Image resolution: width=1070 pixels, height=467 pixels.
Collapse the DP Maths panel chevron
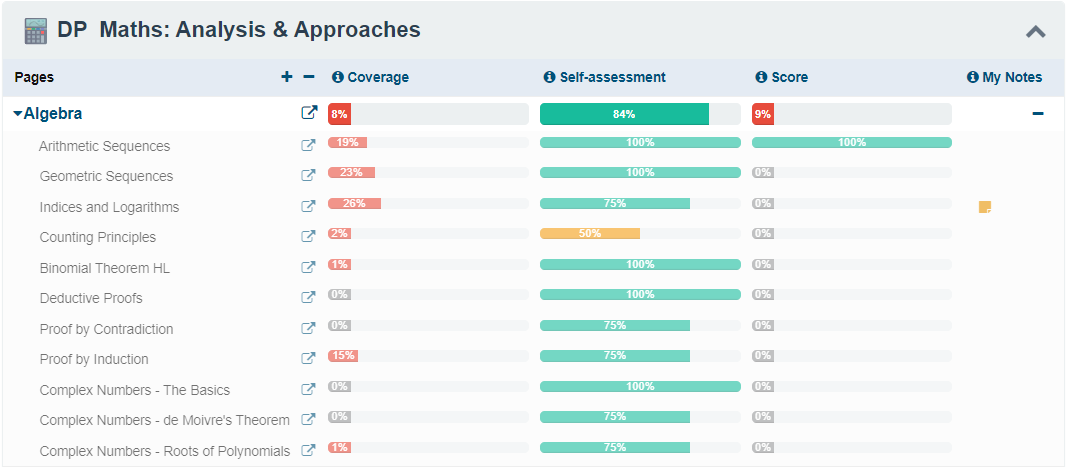point(1036,31)
